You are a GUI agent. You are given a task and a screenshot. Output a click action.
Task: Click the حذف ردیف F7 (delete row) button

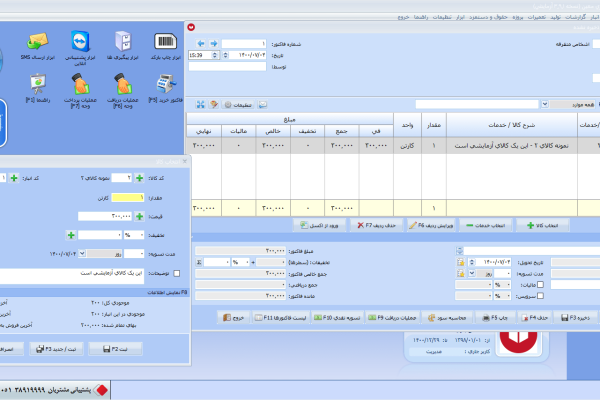pos(377,225)
